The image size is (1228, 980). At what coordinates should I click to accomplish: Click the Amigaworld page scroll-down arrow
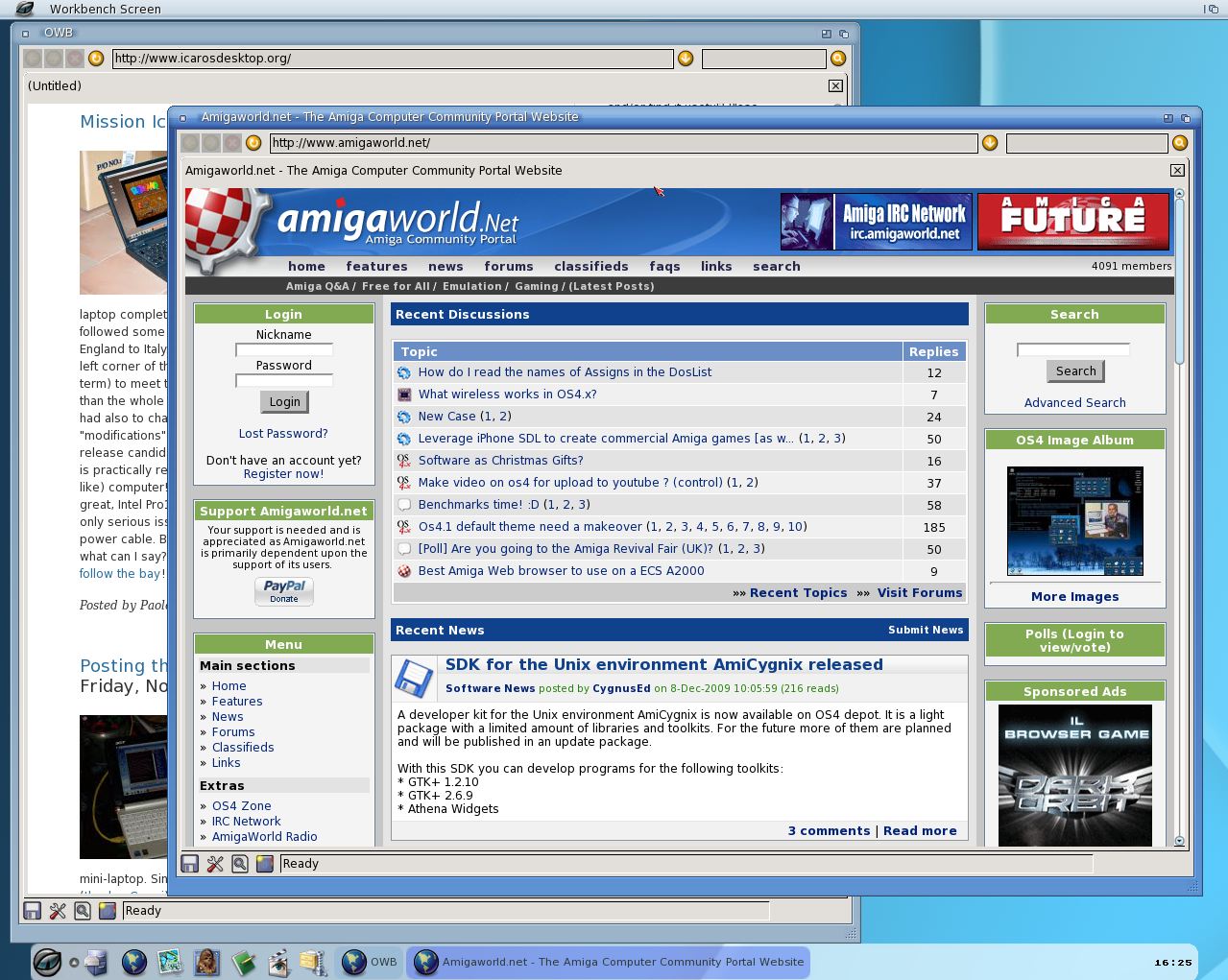[x=1180, y=841]
